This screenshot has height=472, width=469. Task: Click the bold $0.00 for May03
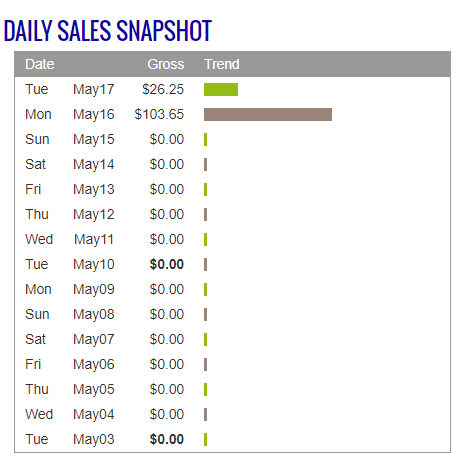click(167, 439)
